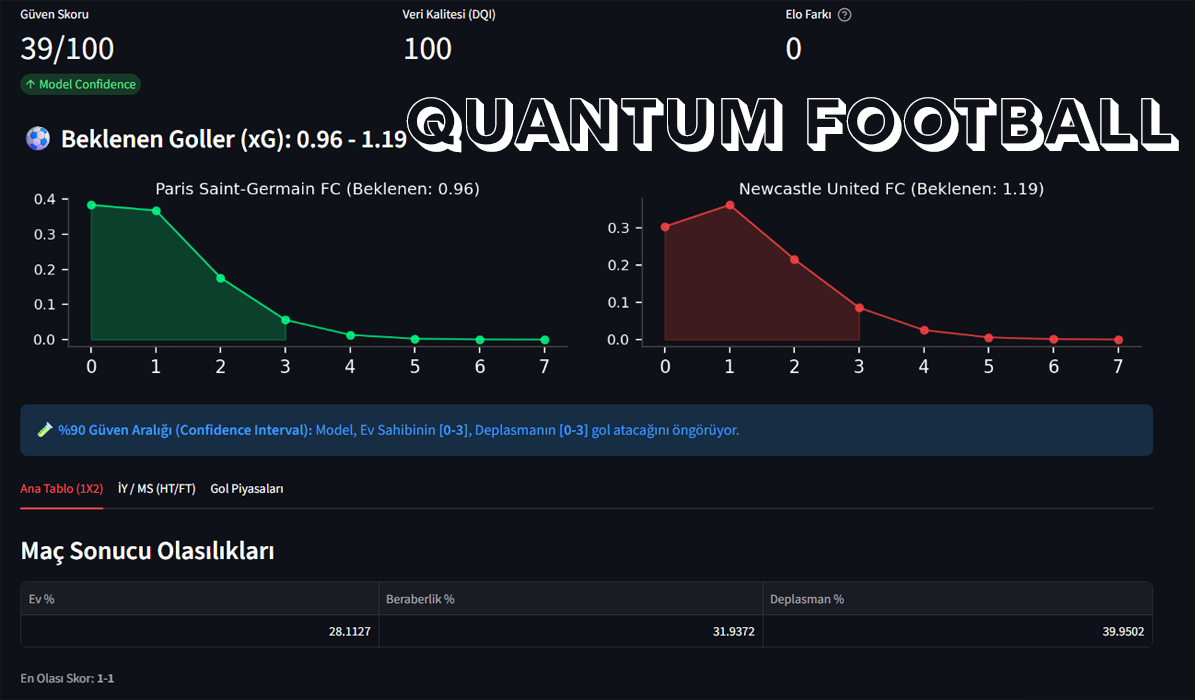Click the En Olası Skor: 1-1 text
This screenshot has height=700, width=1195.
(67, 678)
